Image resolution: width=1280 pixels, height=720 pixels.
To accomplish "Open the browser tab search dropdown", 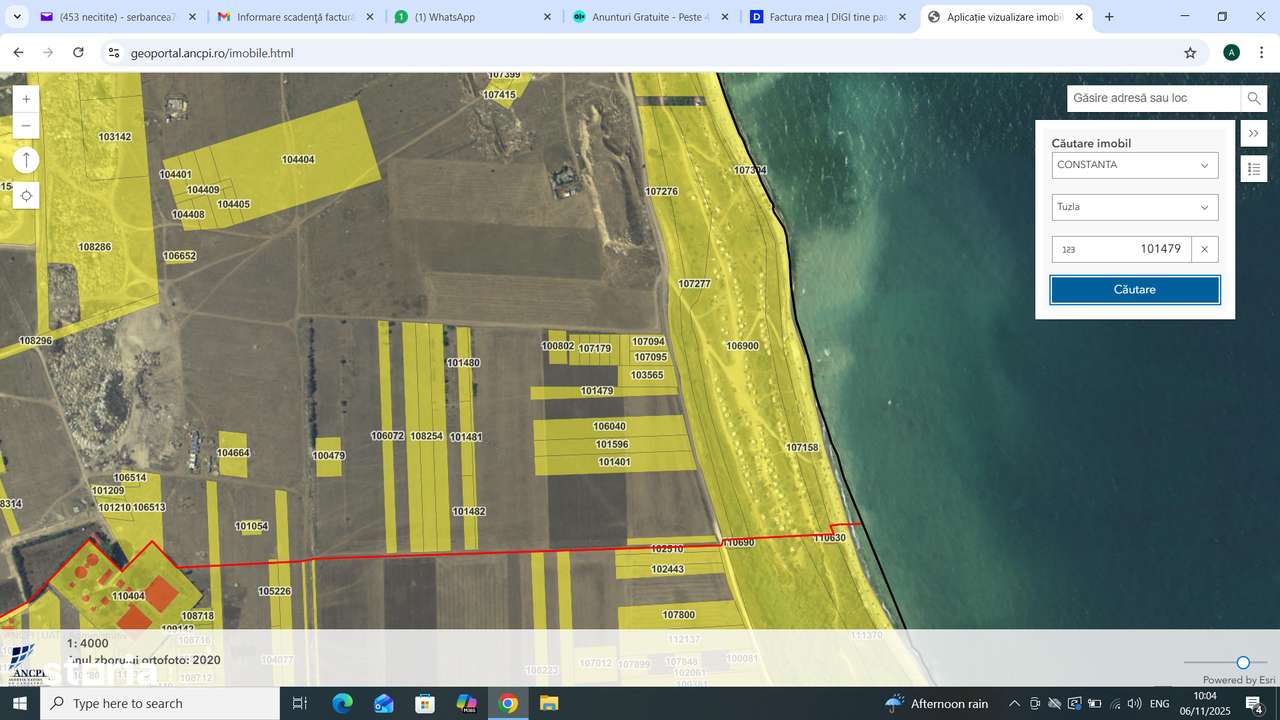I will click(17, 17).
